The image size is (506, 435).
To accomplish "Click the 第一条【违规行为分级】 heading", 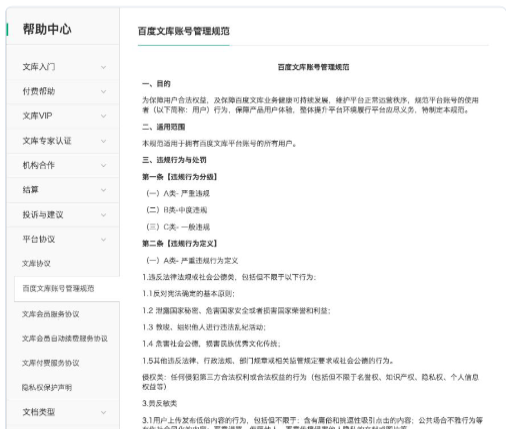I will point(180,177).
